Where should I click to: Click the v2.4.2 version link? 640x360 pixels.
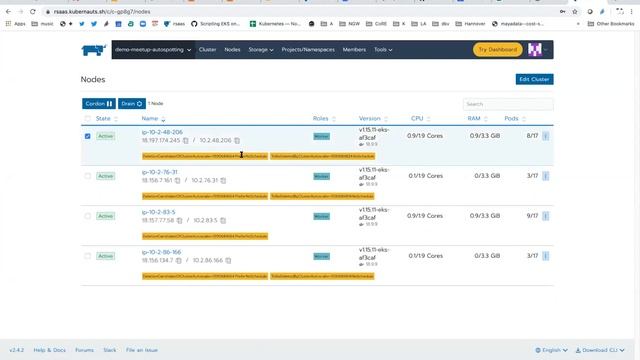16,350
